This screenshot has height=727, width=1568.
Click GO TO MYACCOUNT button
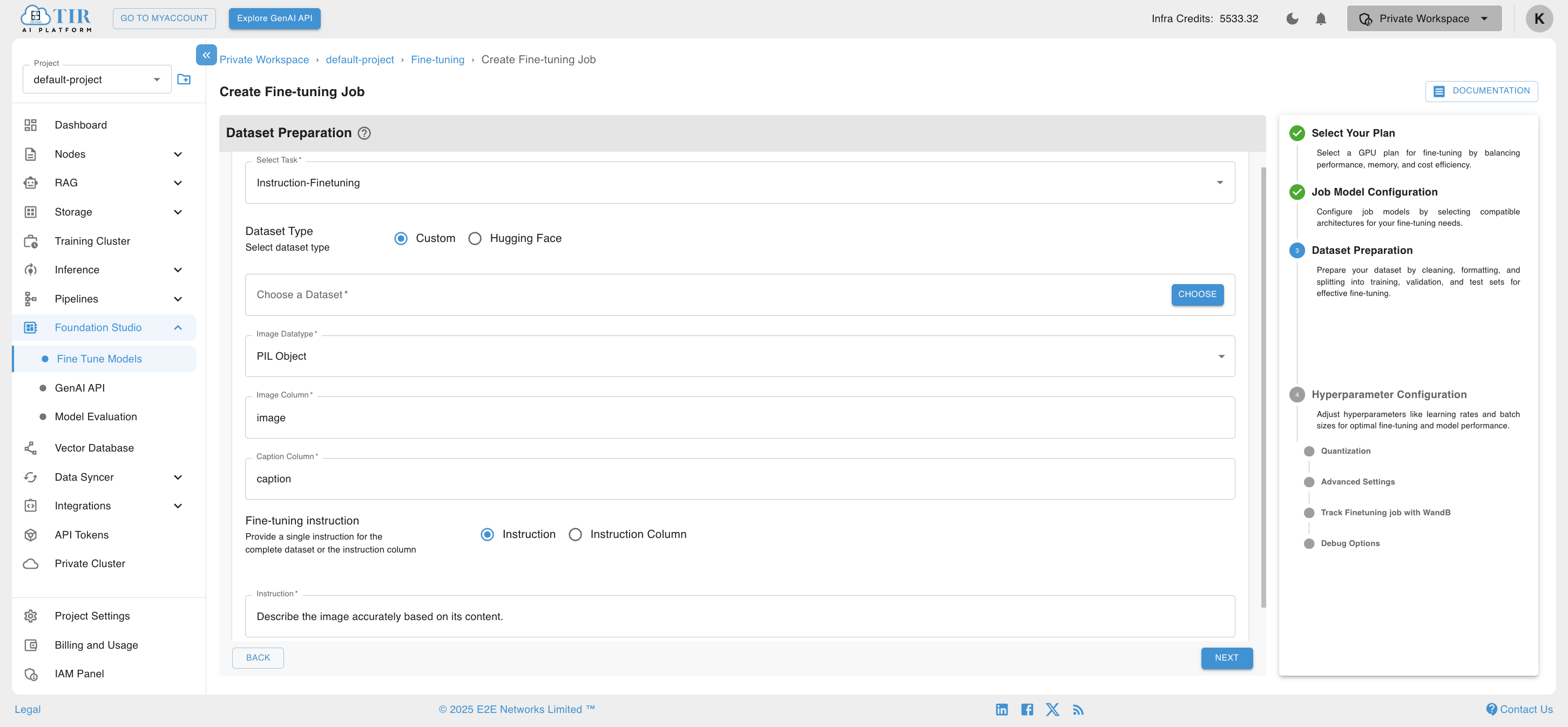tap(164, 18)
